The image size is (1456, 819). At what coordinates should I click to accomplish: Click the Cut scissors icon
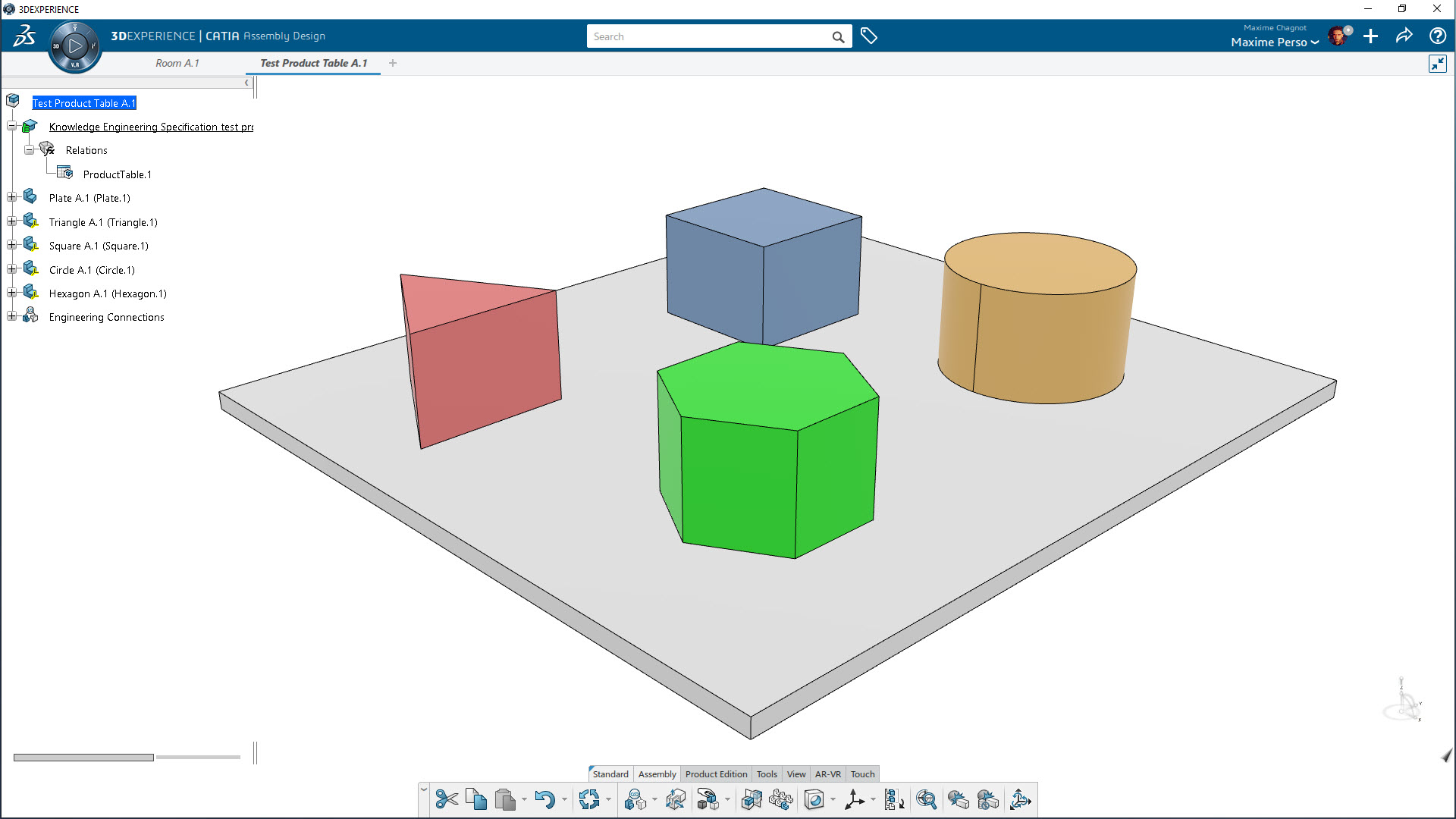(447, 799)
